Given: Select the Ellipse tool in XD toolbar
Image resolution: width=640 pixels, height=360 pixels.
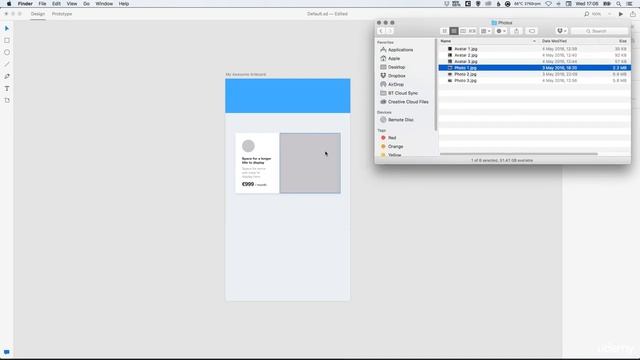Looking at the screenshot, I should click(x=7, y=52).
